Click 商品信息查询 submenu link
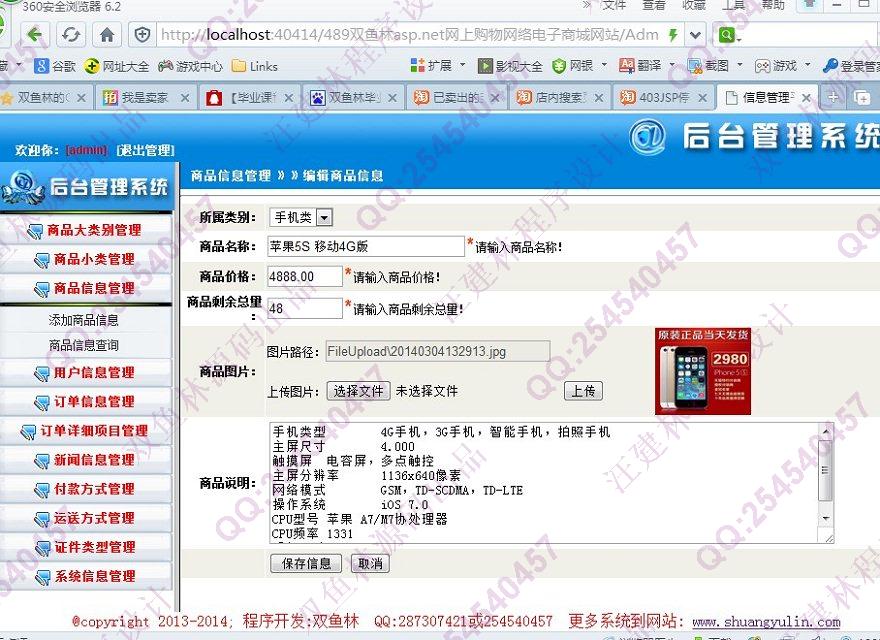Image resolution: width=880 pixels, height=640 pixels. (83, 345)
